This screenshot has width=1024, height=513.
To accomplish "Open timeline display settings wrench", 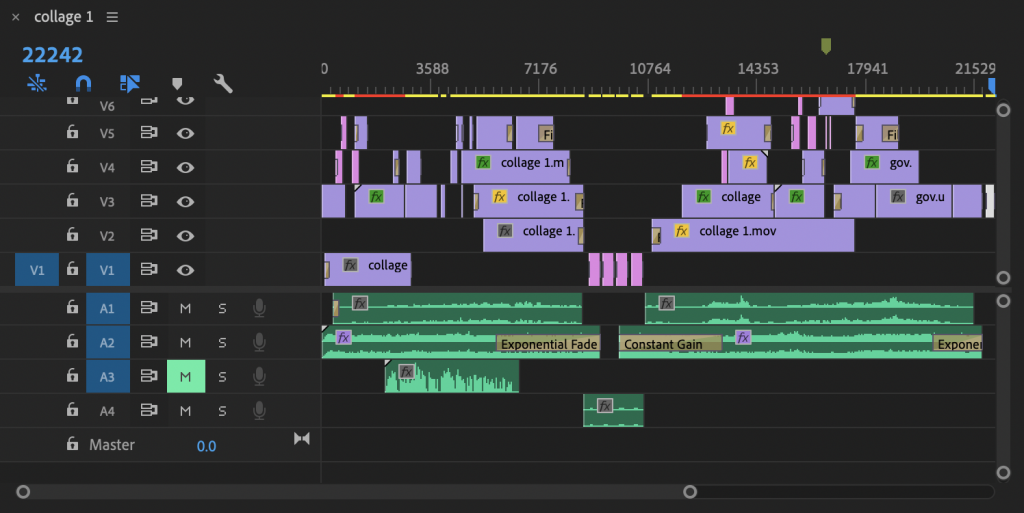I will click(223, 84).
